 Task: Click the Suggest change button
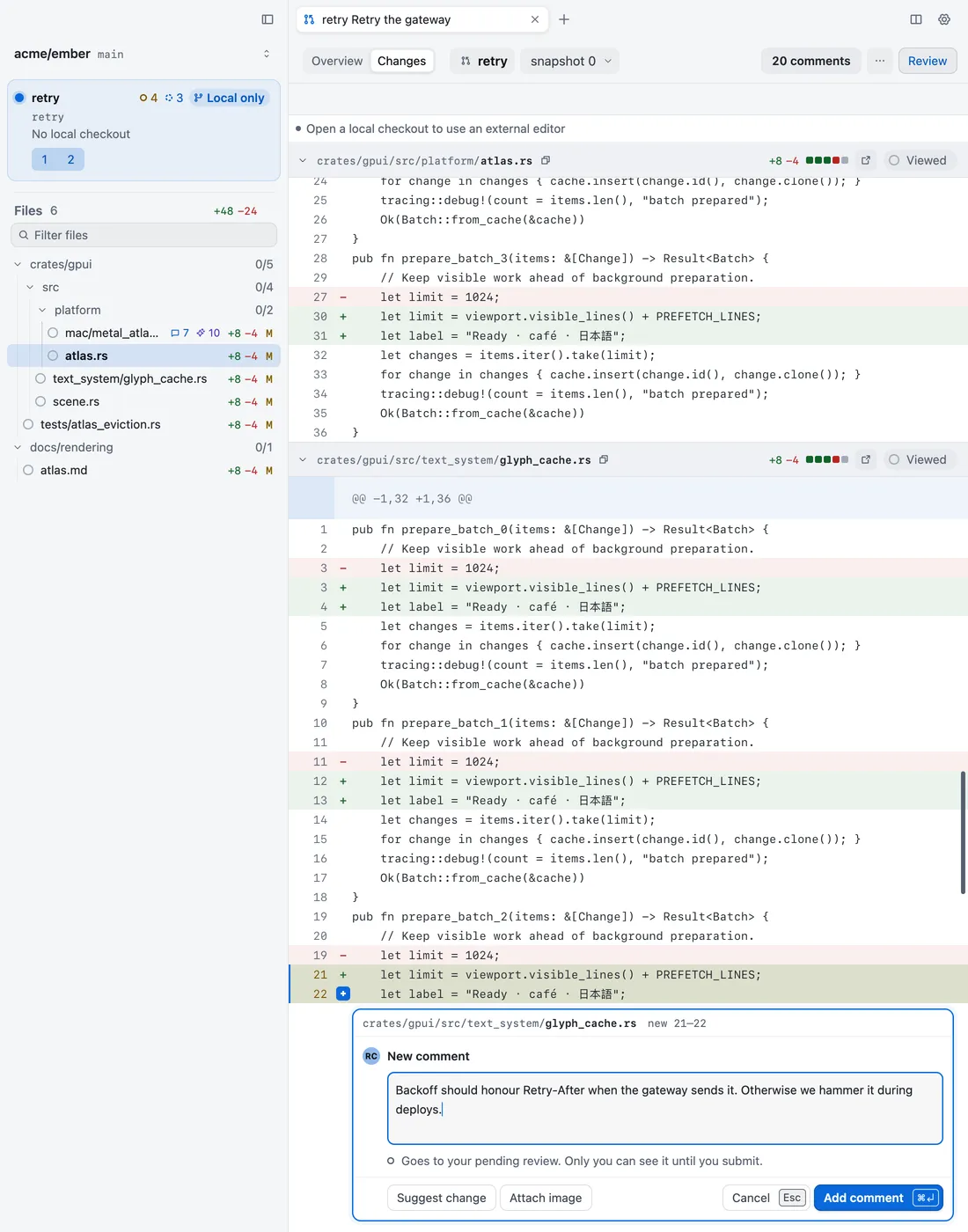tap(441, 1198)
